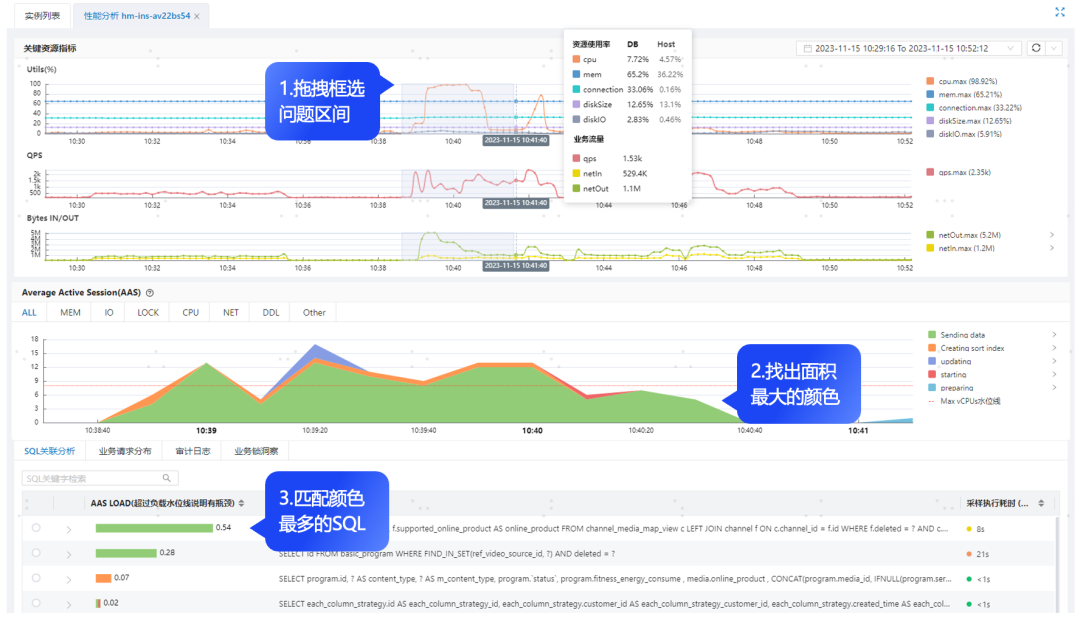Select the ALL session filter tab
The width and height of the screenshot is (1080, 619).
coord(29,313)
